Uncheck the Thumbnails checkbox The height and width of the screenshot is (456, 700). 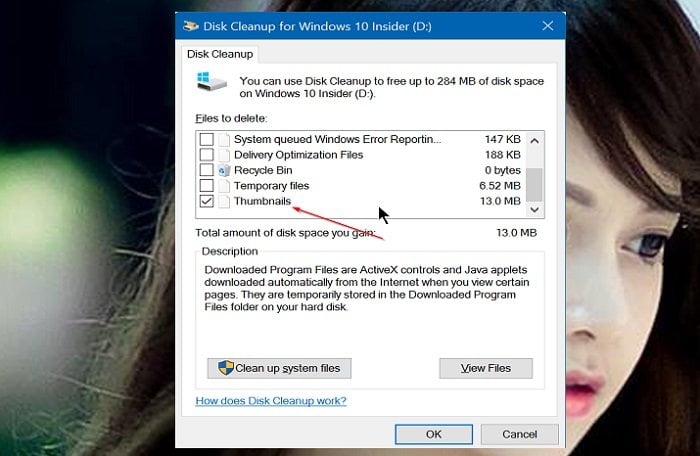(x=206, y=201)
